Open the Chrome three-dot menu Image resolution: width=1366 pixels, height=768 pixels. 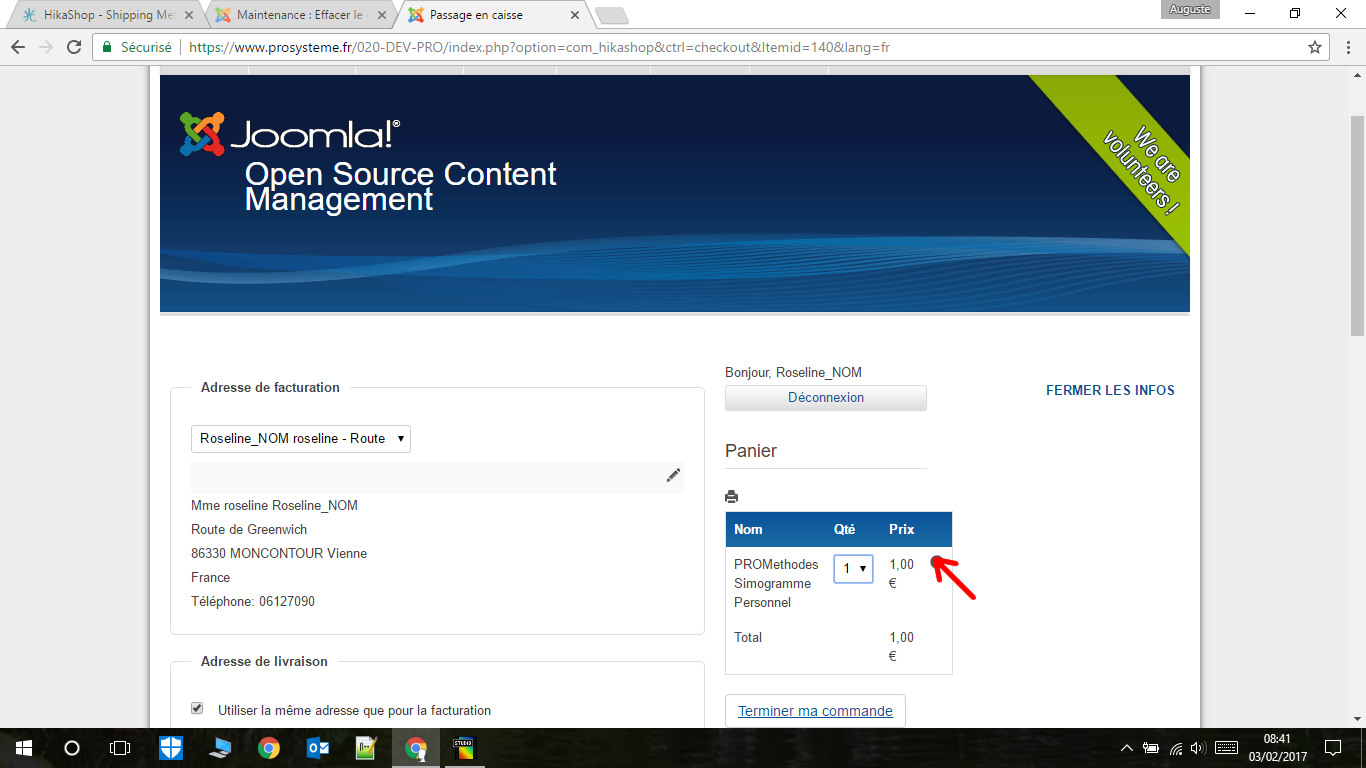(x=1346, y=47)
